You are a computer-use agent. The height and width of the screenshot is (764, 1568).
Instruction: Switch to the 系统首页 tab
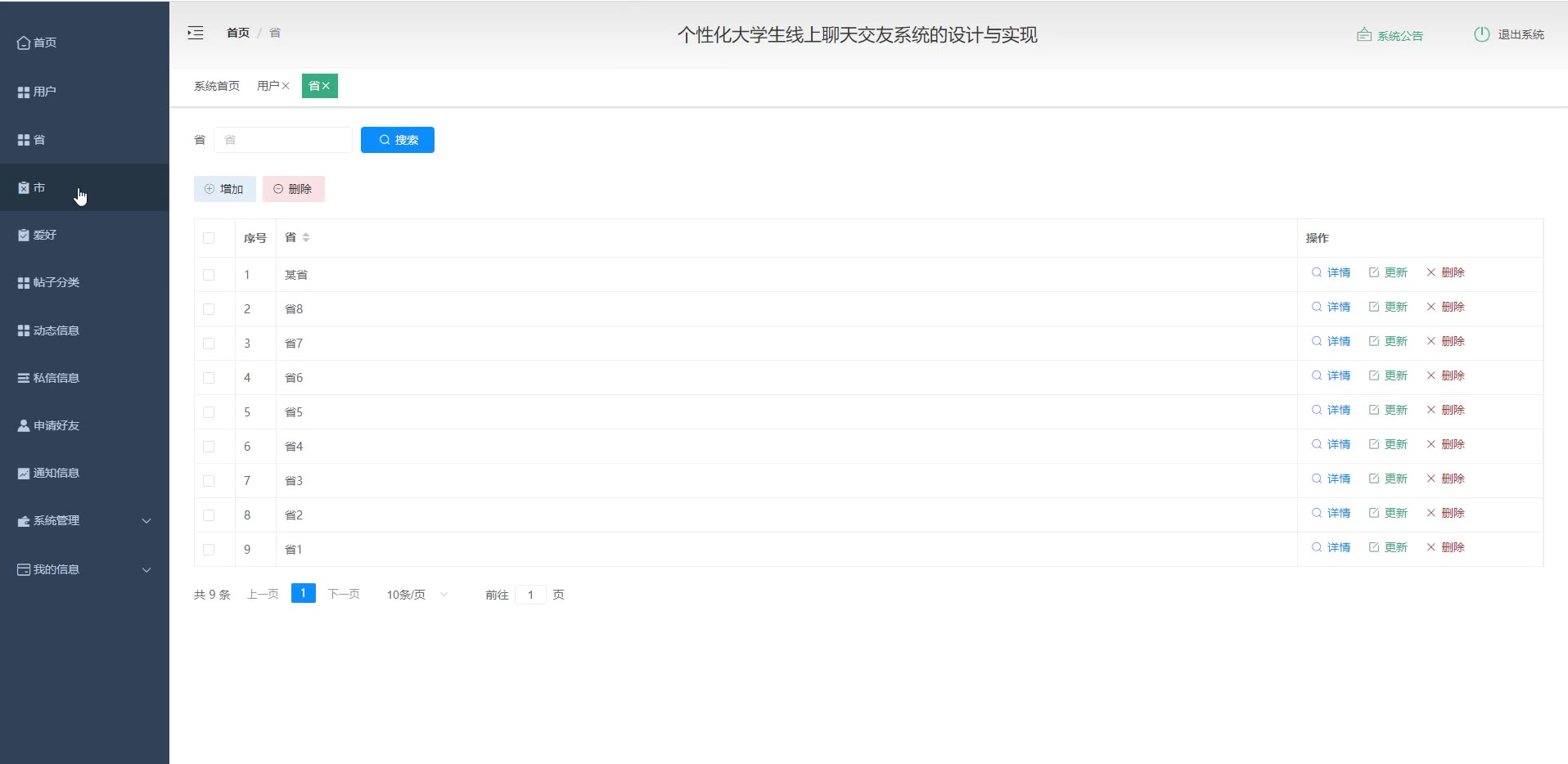point(217,86)
